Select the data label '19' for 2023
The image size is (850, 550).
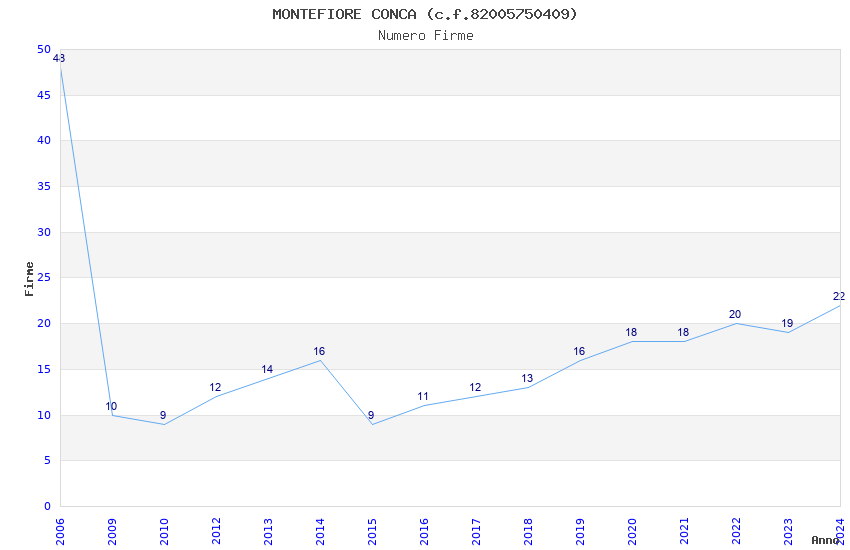pos(788,323)
